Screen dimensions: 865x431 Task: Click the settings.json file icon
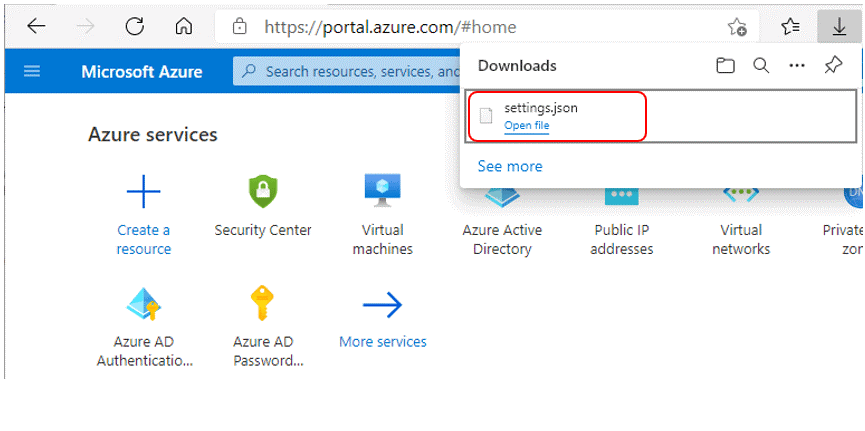click(x=485, y=116)
